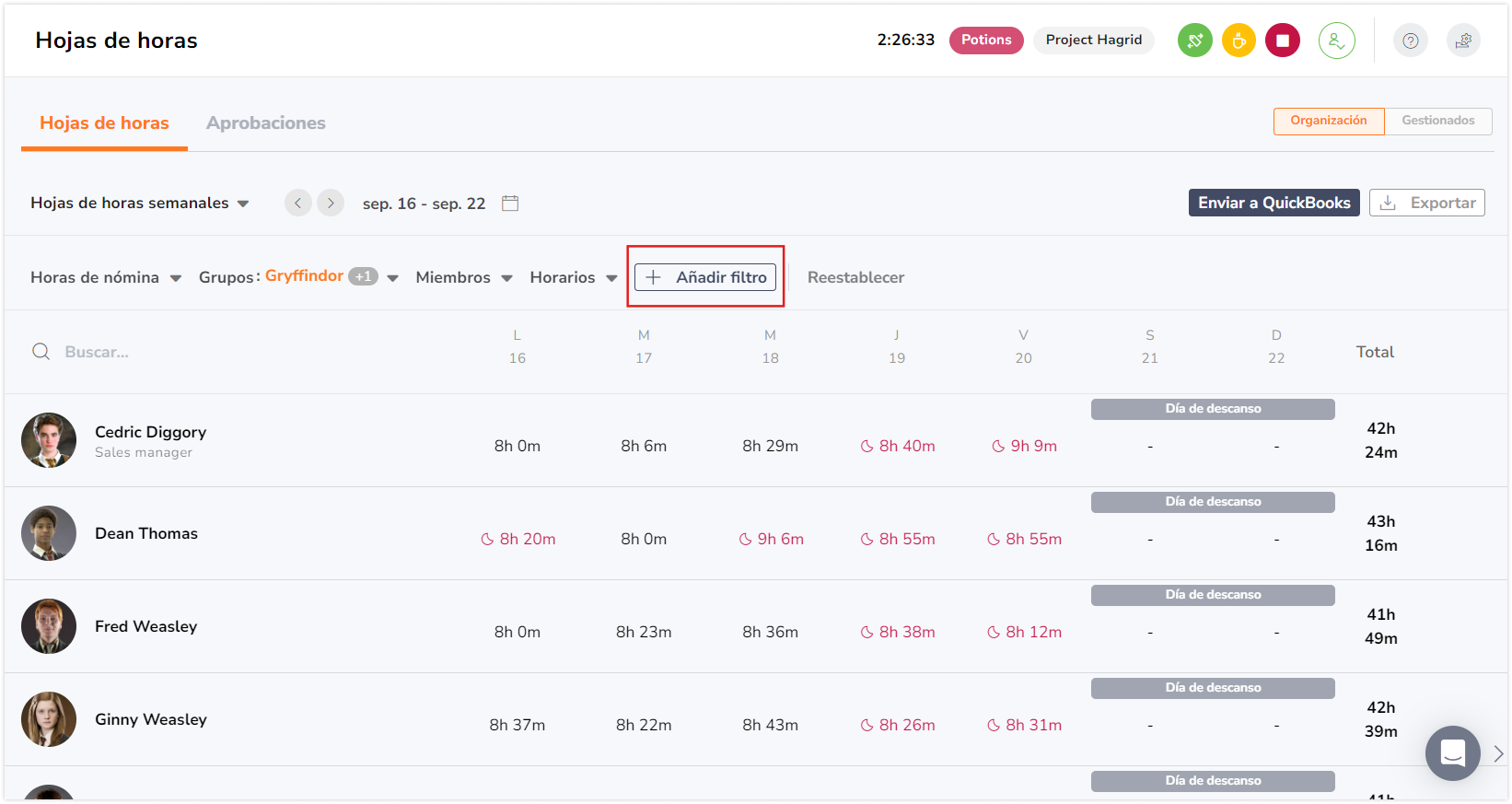Switch to Organización view
The image size is (1512, 804).
click(x=1329, y=121)
